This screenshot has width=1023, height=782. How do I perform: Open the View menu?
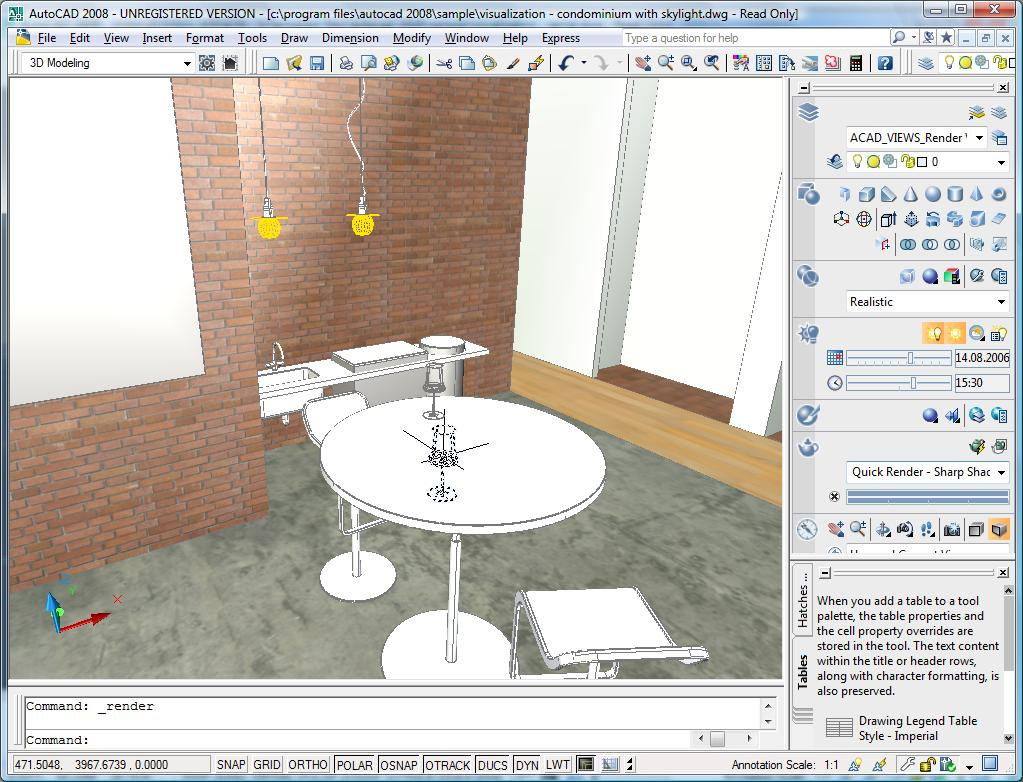pos(116,38)
